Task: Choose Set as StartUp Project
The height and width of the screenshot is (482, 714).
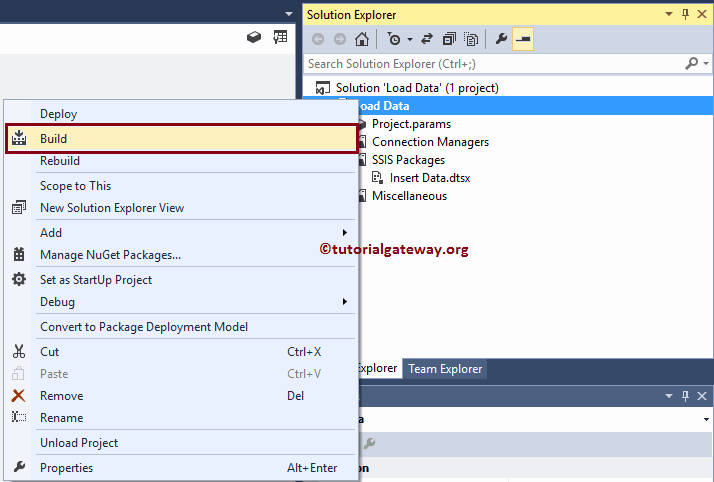Action: [x=96, y=280]
